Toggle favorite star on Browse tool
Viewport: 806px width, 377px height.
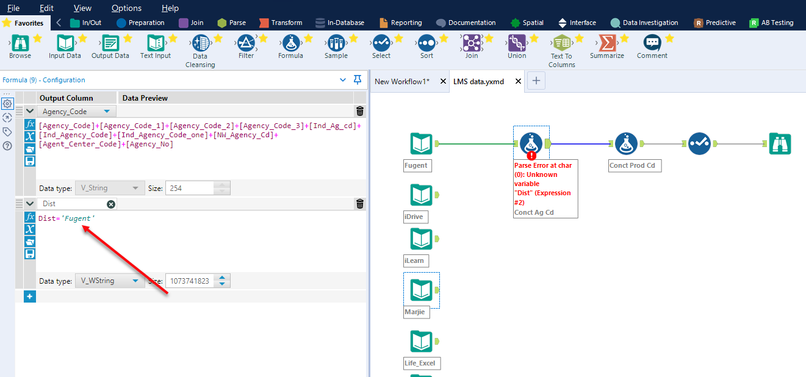pos(37,38)
